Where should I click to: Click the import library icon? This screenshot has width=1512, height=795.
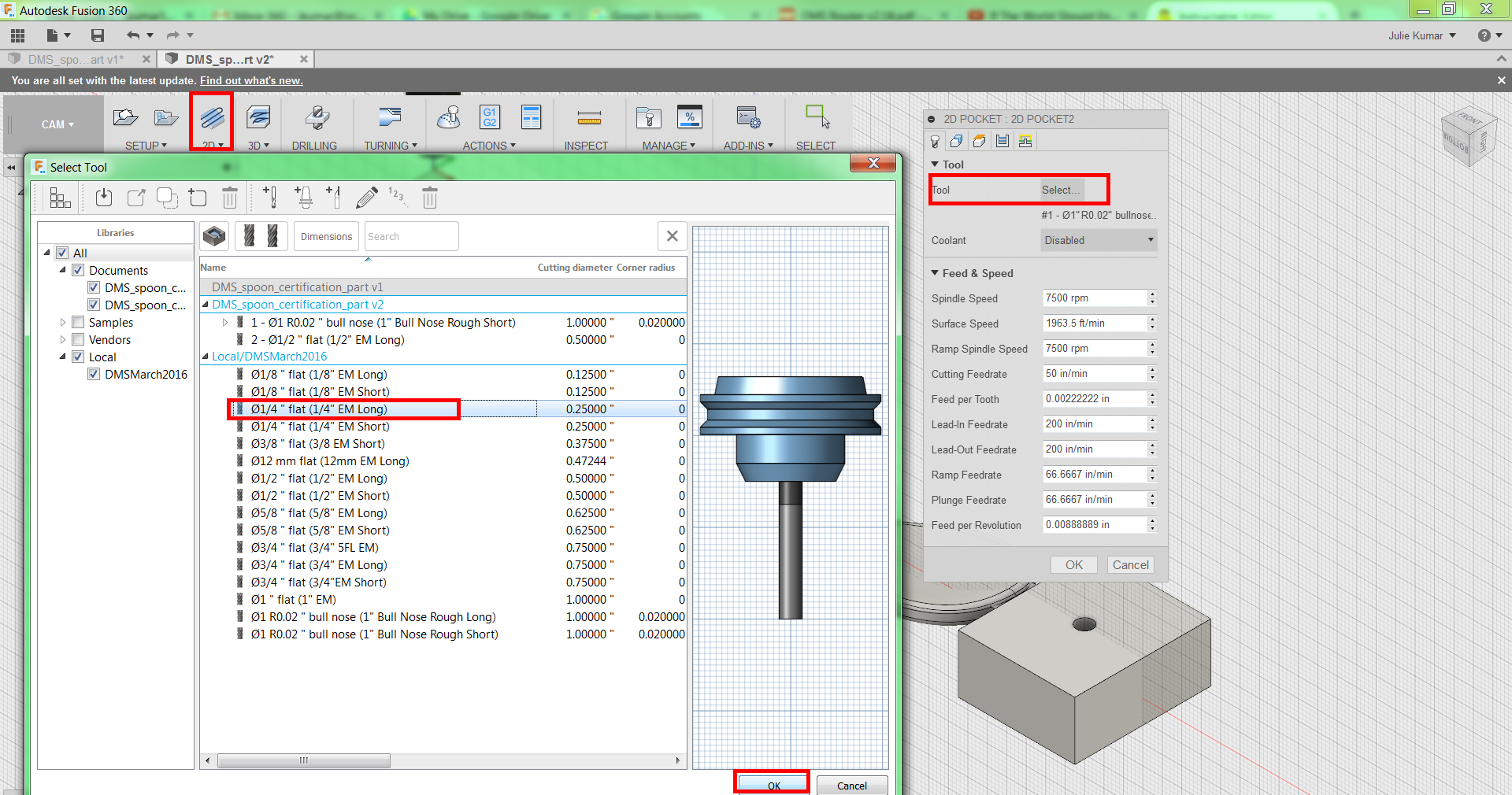click(104, 198)
